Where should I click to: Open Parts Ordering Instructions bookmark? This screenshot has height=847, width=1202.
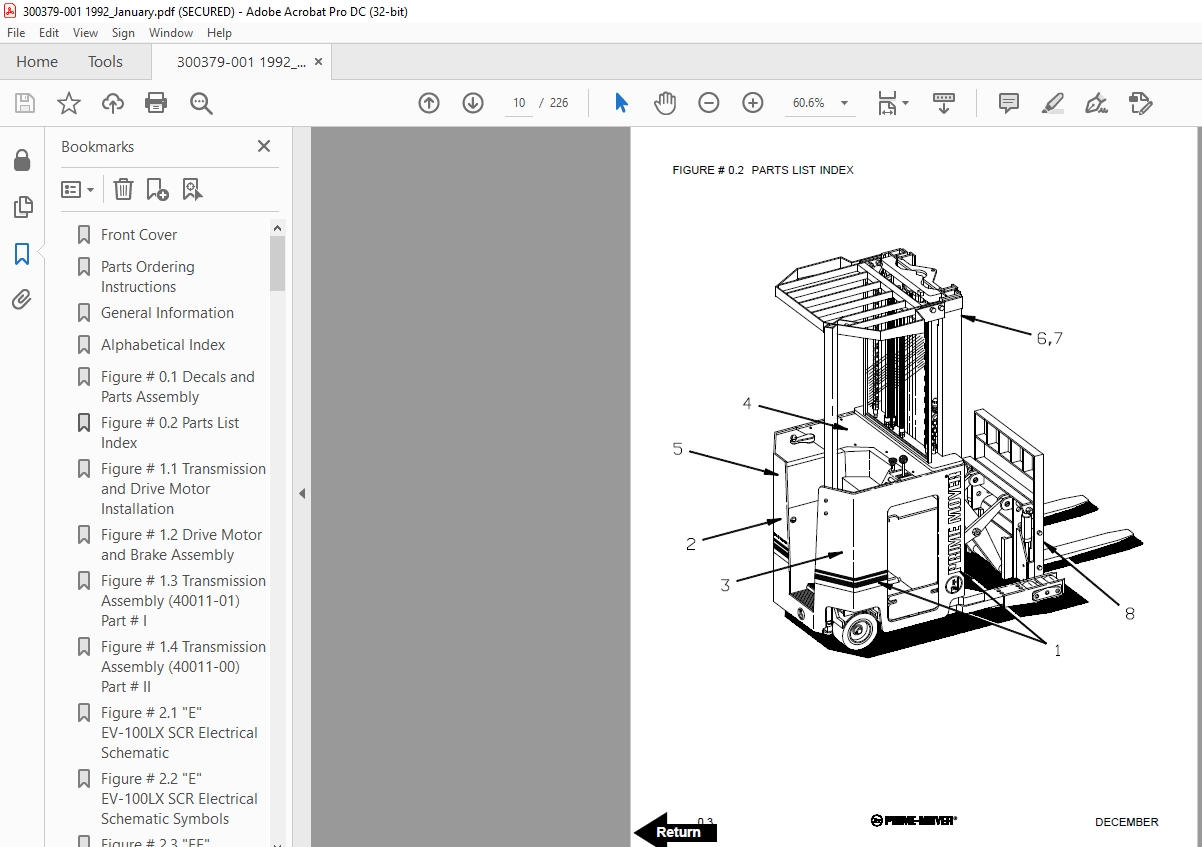coord(148,277)
